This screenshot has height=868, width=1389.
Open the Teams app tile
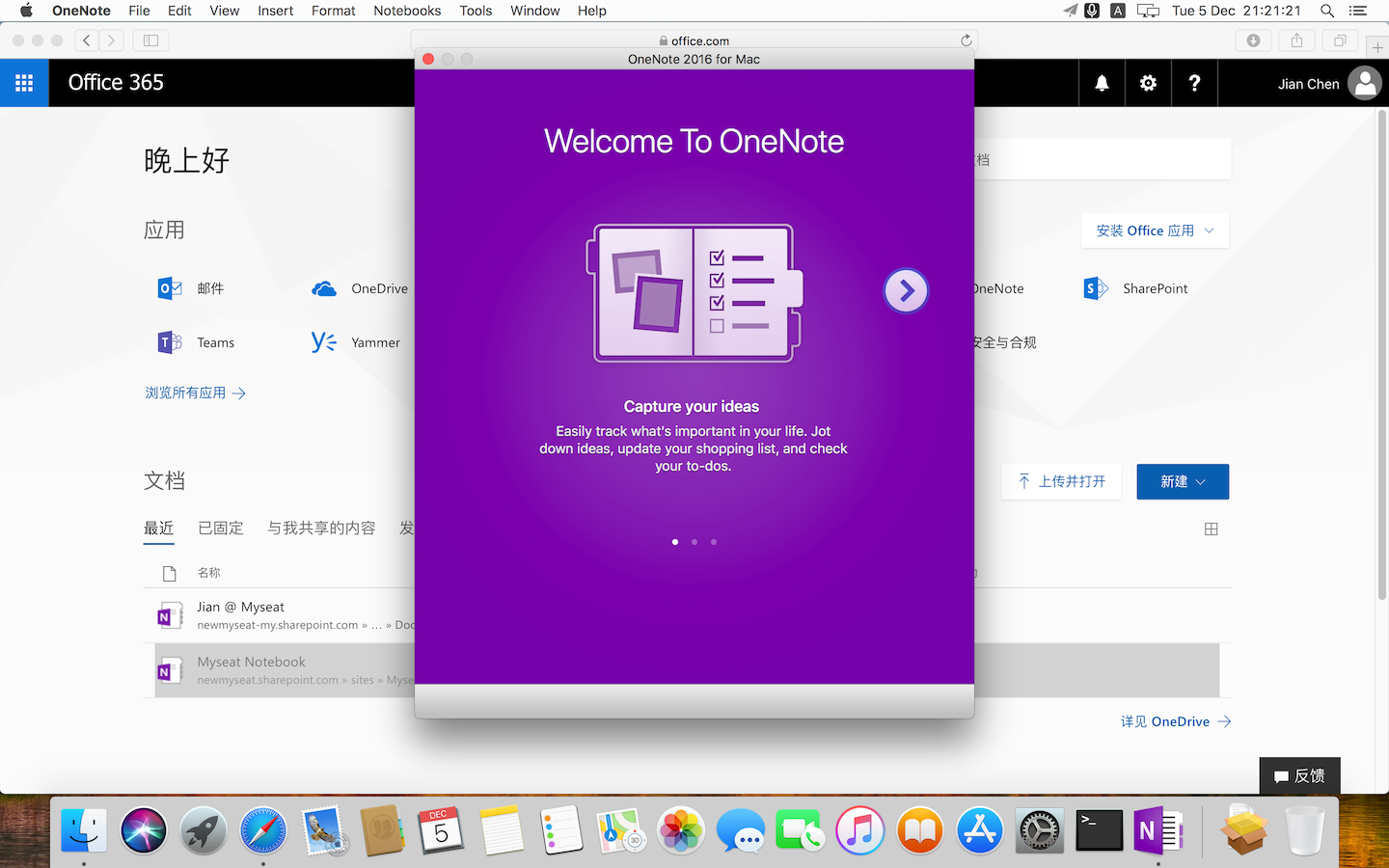pos(196,342)
